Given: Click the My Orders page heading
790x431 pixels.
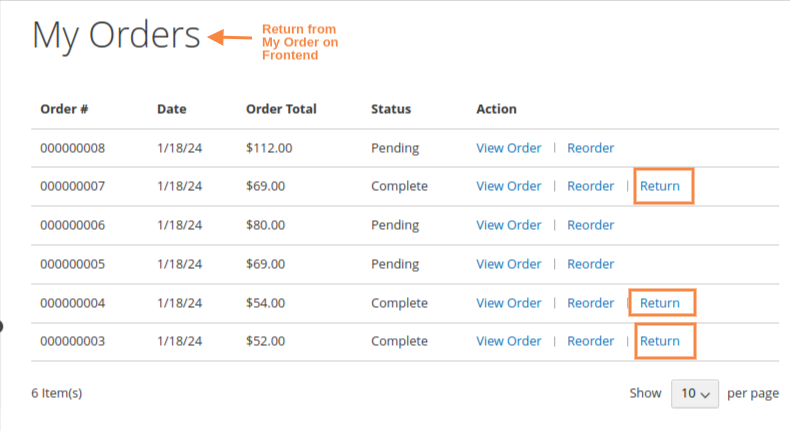Looking at the screenshot, I should pyautogui.click(x=116, y=37).
